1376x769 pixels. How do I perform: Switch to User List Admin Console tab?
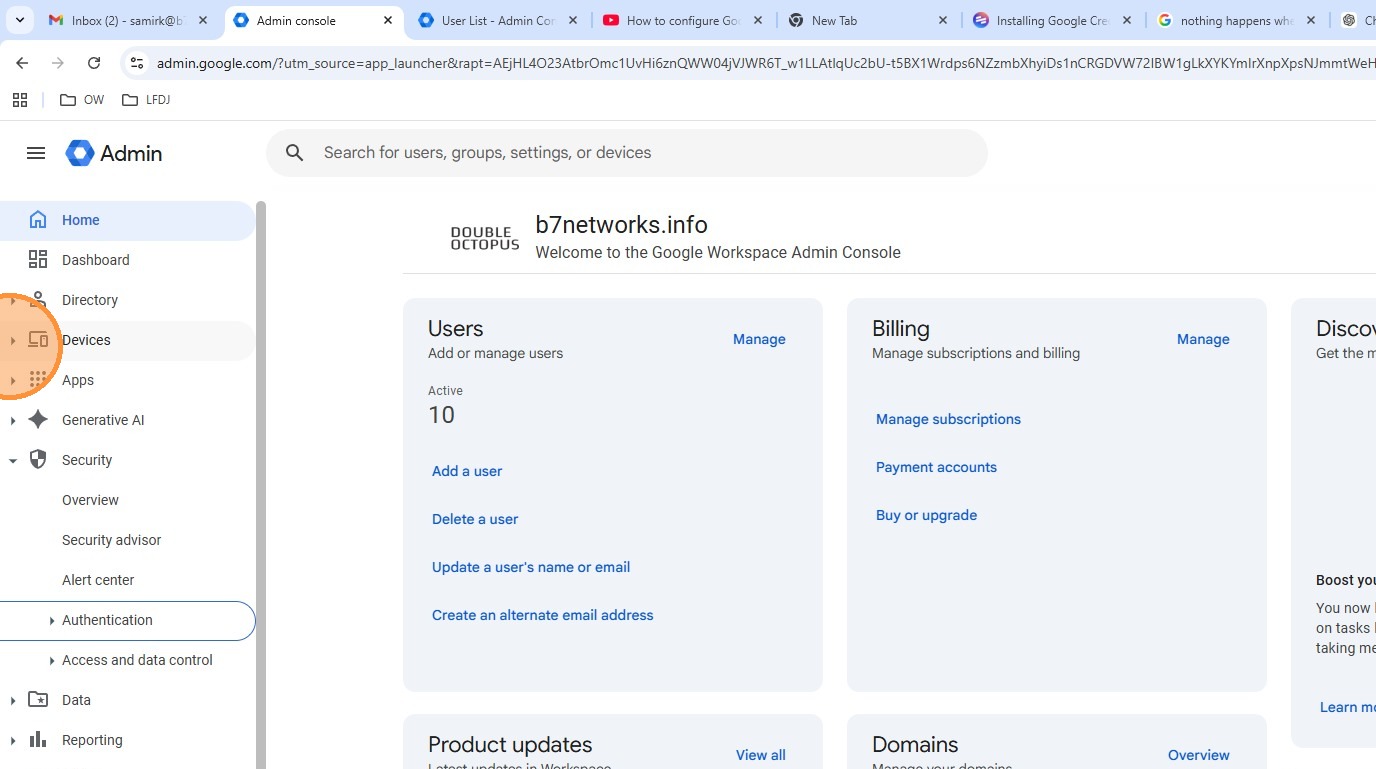498,20
